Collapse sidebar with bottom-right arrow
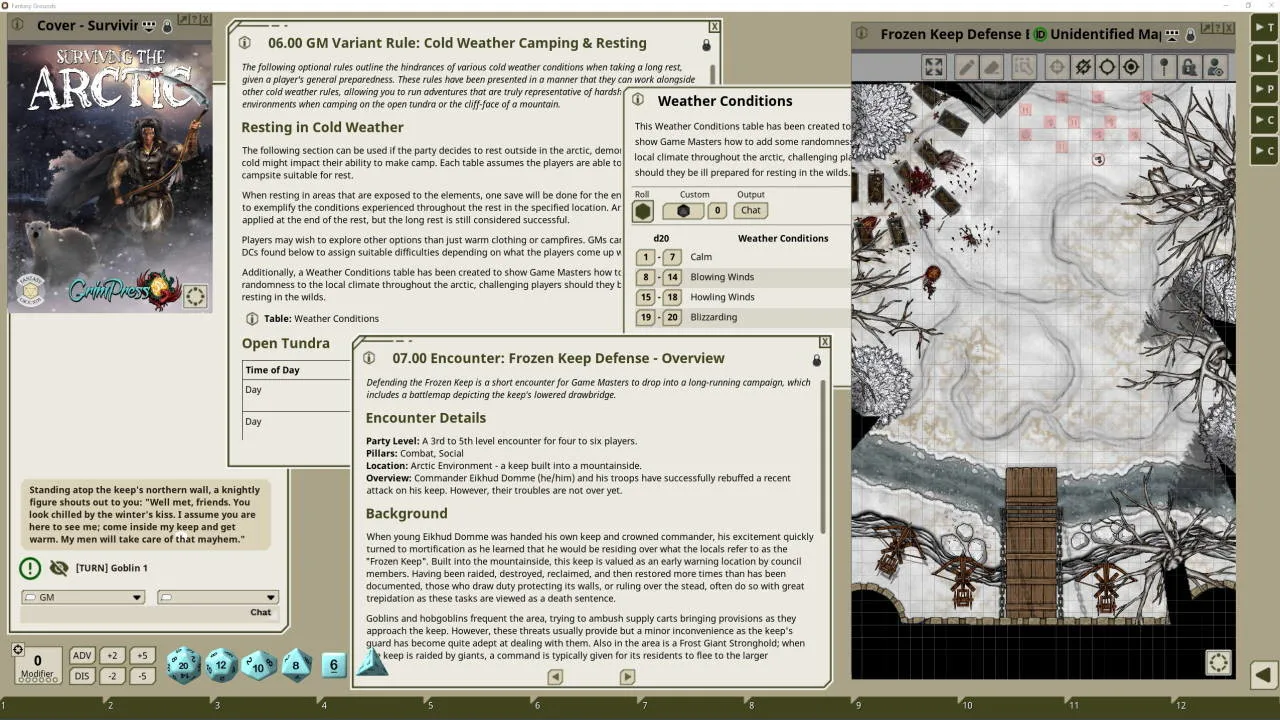Screen dimensions: 1280x720 click(x=1263, y=675)
